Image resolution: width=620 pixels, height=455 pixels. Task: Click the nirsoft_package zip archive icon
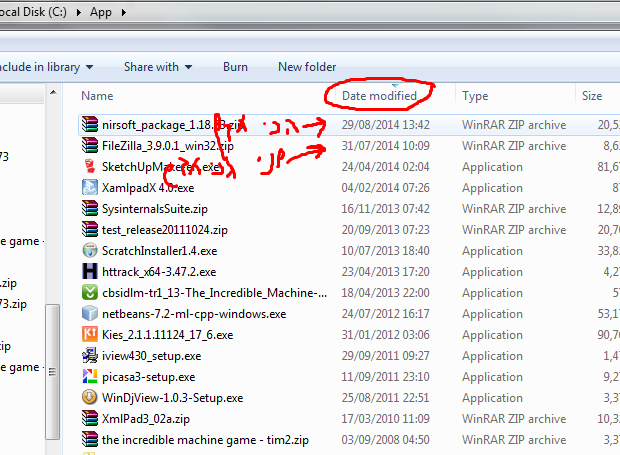coord(90,125)
